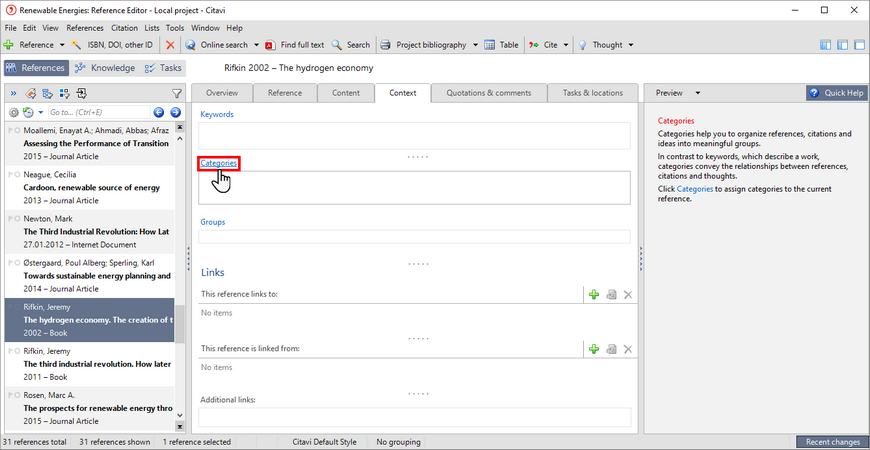Click the tag icon in list toolbar
The width and height of the screenshot is (870, 450).
coord(31,93)
